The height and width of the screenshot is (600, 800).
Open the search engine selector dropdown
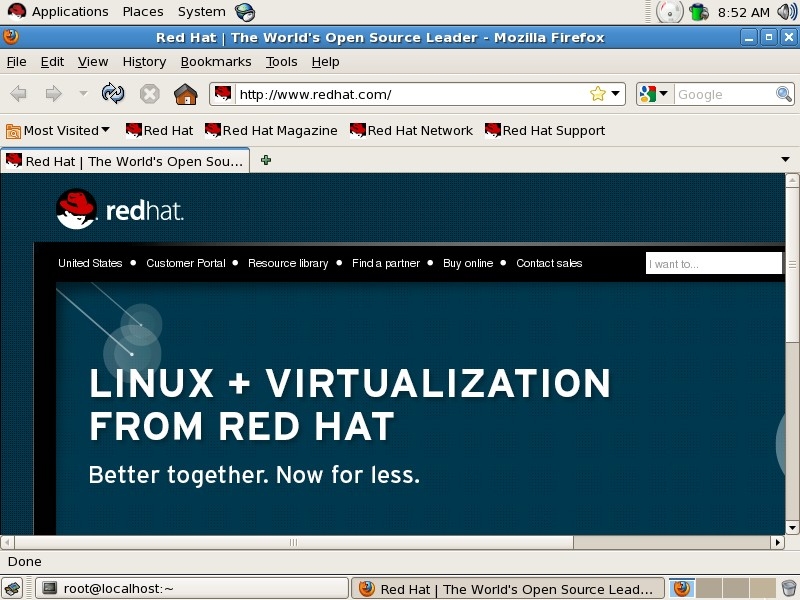click(x=654, y=94)
